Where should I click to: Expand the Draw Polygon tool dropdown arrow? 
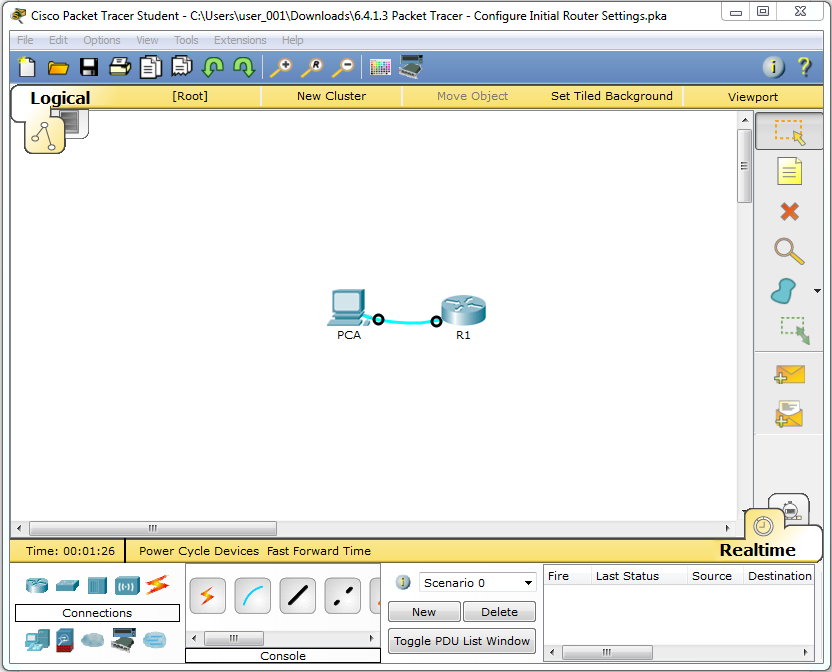tap(817, 291)
